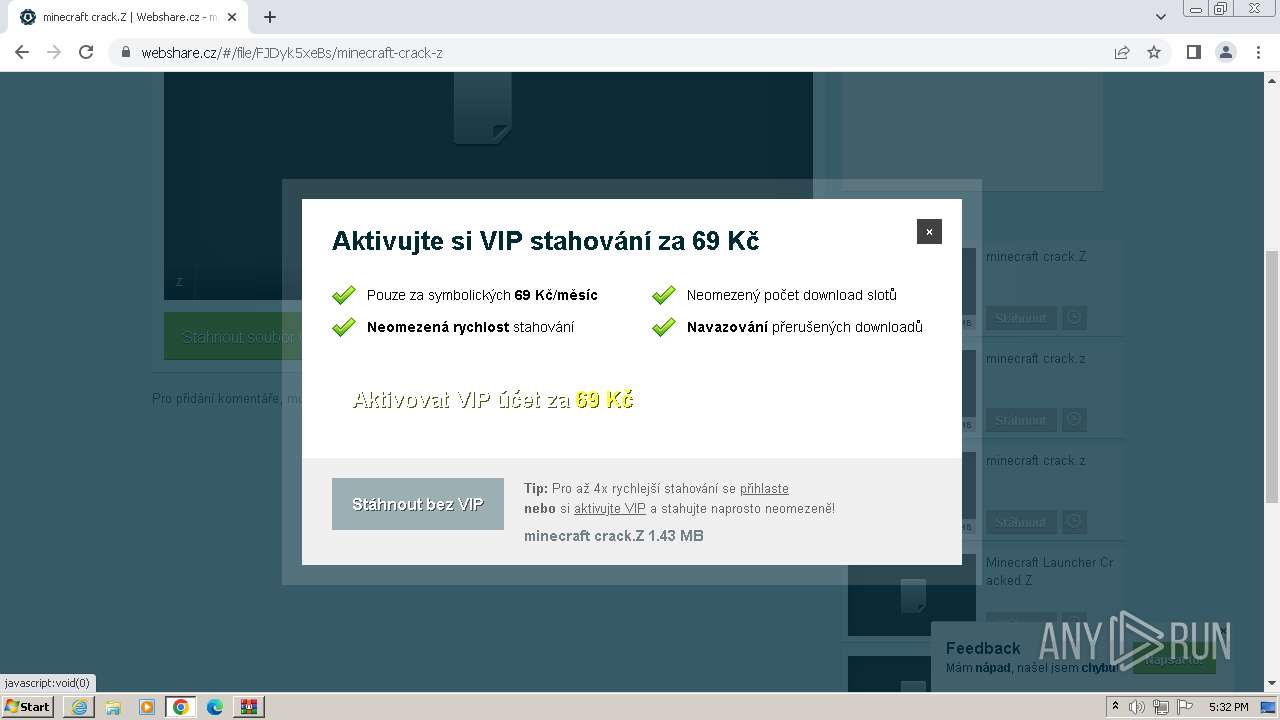The image size is (1280, 720).
Task: Bookmark this page with star icon
Action: click(x=1154, y=52)
